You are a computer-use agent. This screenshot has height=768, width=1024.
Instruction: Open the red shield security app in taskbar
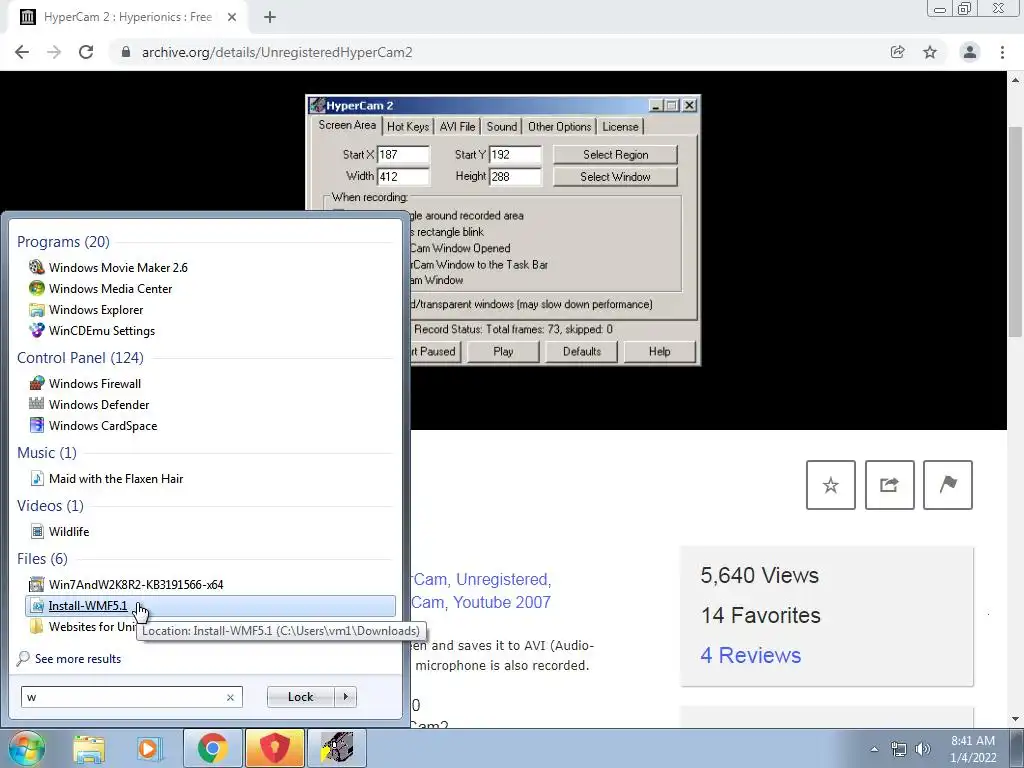(x=275, y=748)
